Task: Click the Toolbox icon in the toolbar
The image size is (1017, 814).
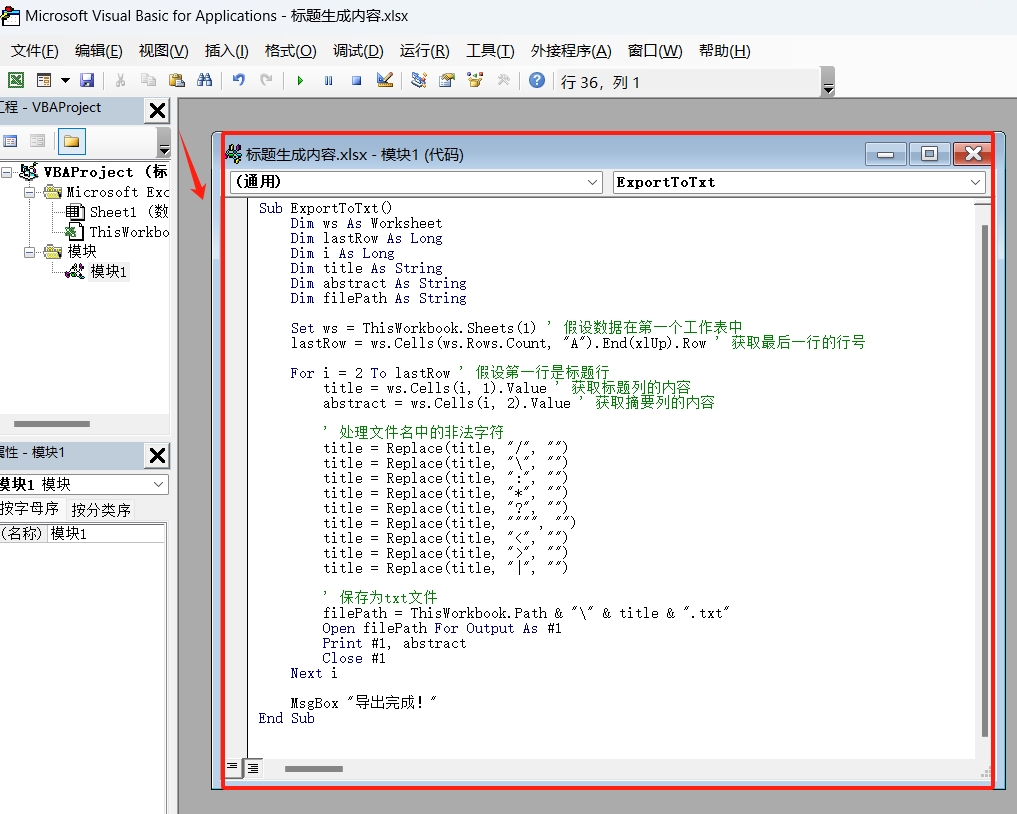Action: [x=503, y=80]
